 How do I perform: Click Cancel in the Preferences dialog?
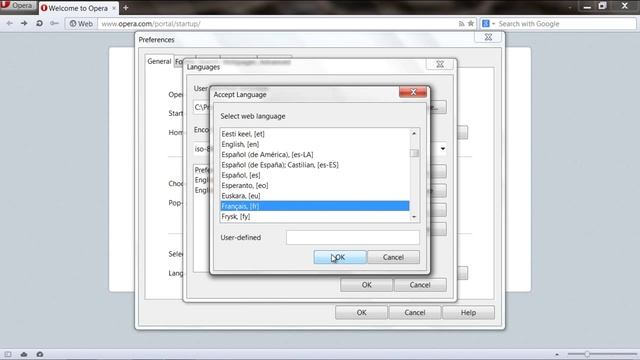[x=415, y=313]
